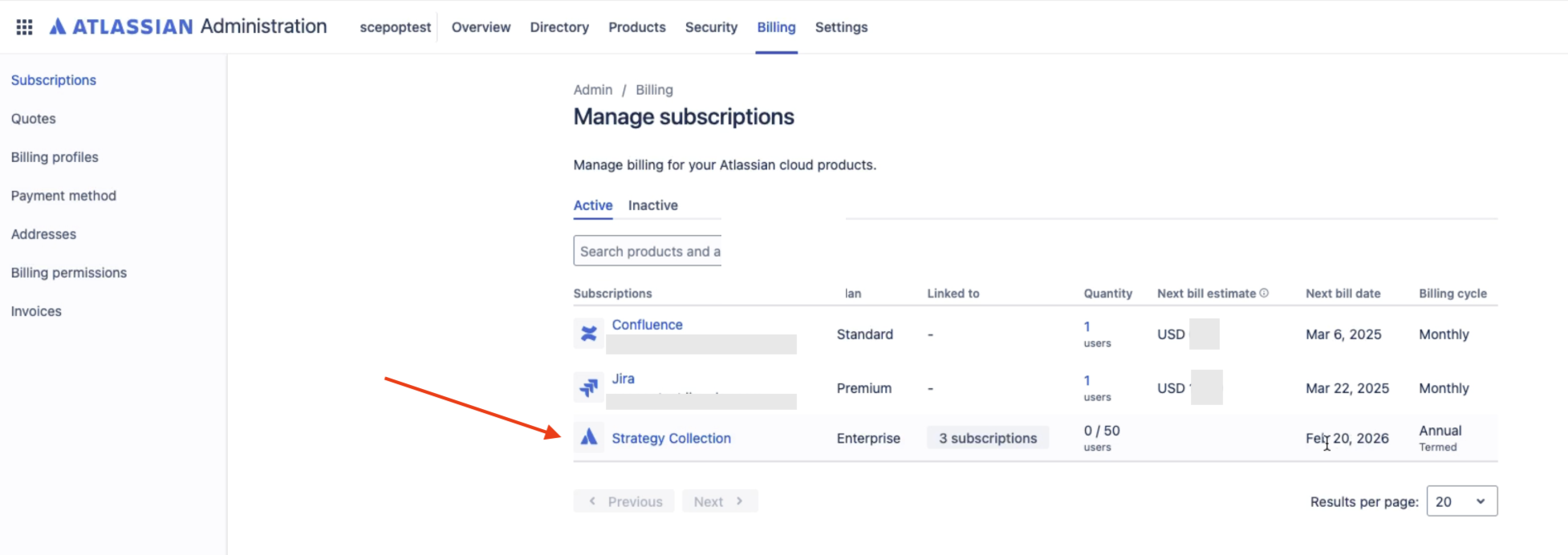The width and height of the screenshot is (1568, 555).
Task: Open Billing permissions in the sidebar
Action: tap(69, 273)
